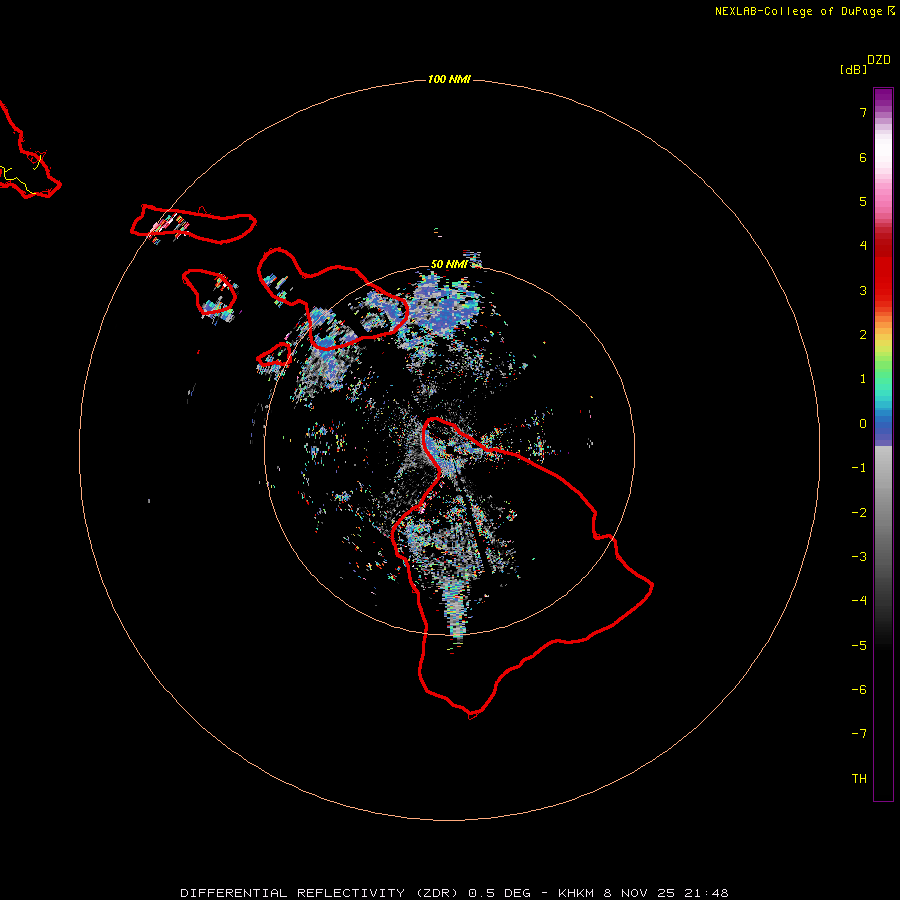Click the 5 value on the scale

coord(863,201)
